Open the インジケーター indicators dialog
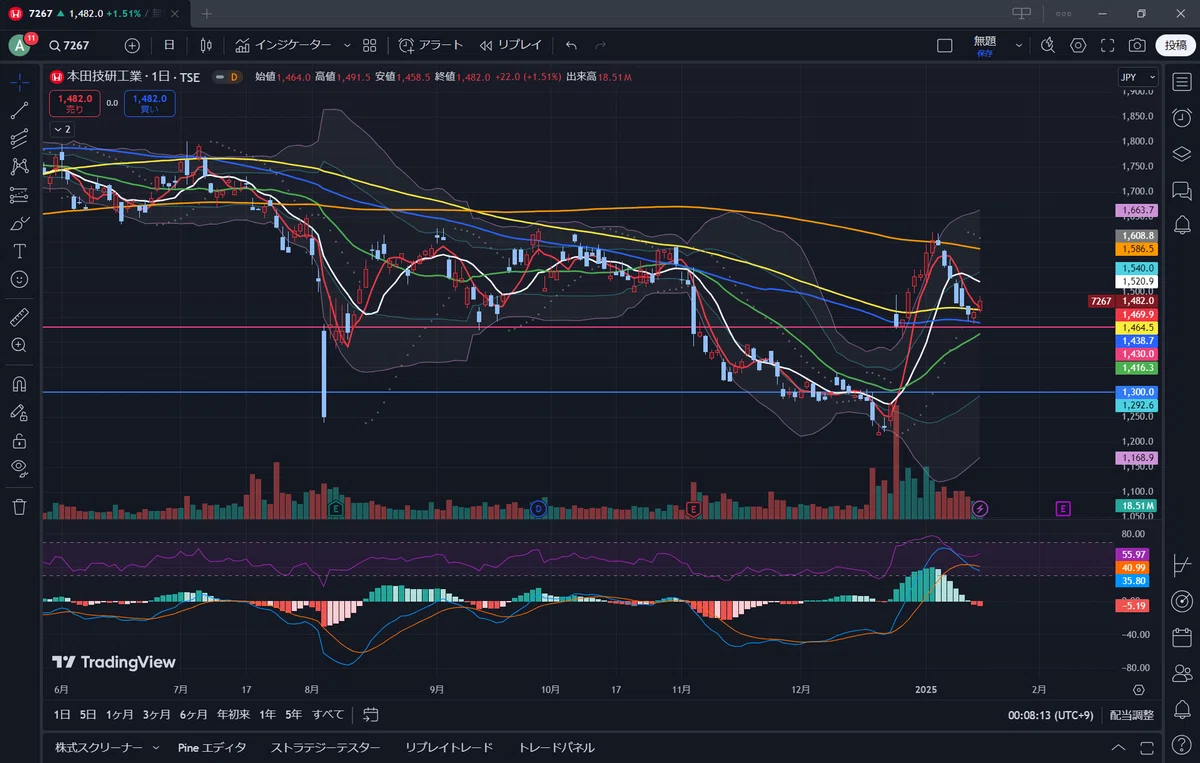 point(283,45)
